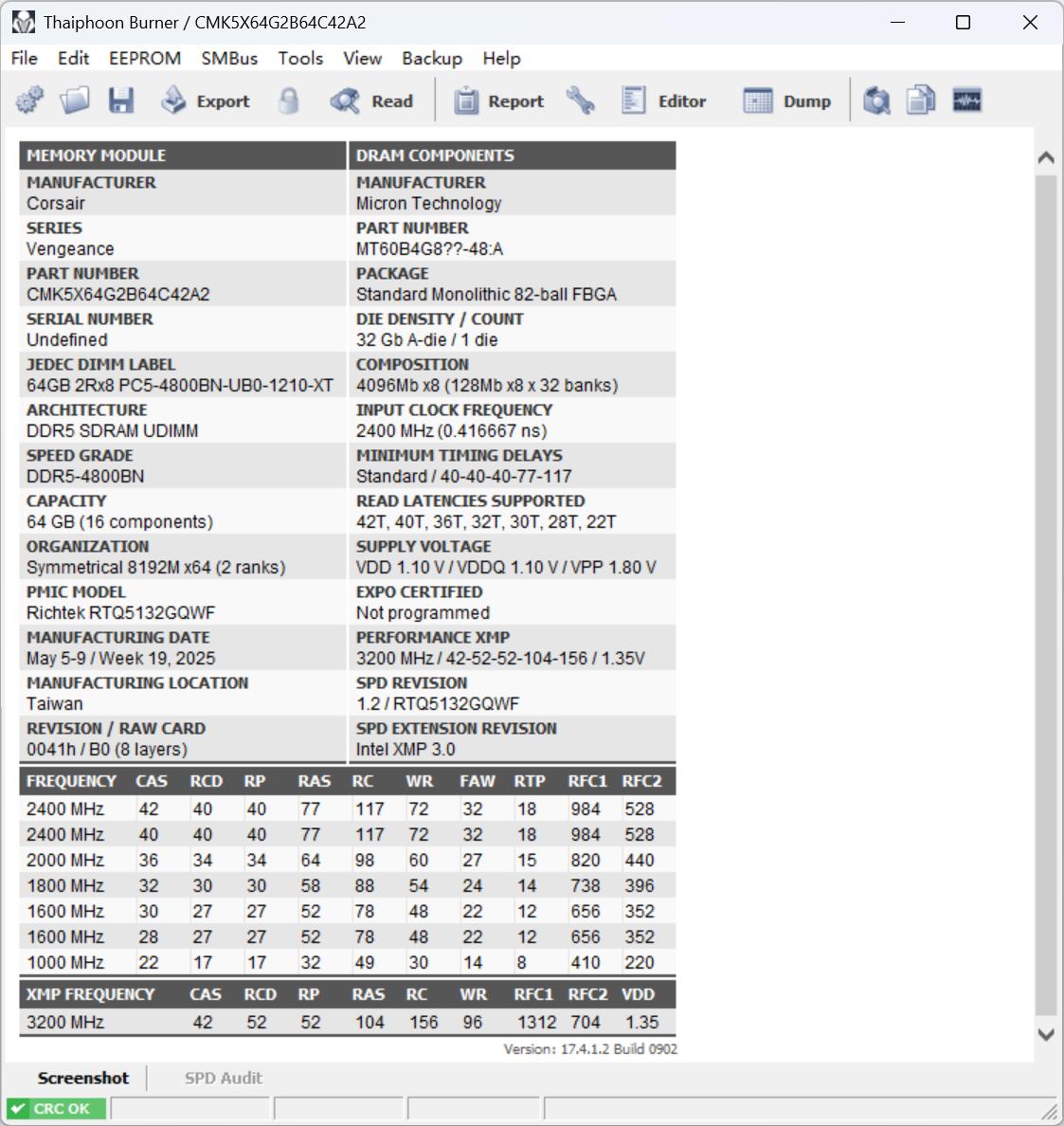Maximize the Thaiphoon Burner window
The height and width of the screenshot is (1126, 1064).
pyautogui.click(x=964, y=22)
